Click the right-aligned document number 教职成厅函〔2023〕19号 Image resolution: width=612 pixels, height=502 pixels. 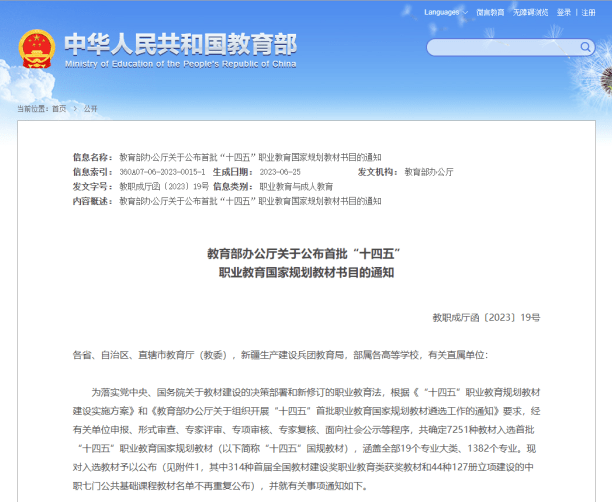pyautogui.click(x=486, y=317)
